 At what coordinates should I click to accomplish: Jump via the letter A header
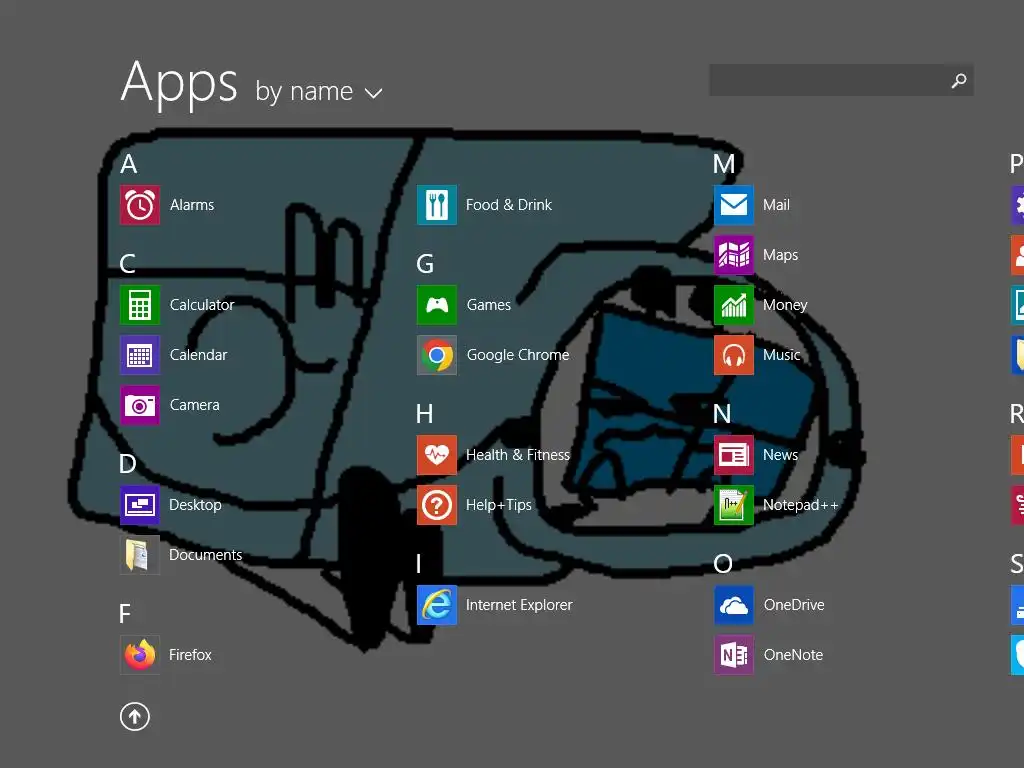129,164
